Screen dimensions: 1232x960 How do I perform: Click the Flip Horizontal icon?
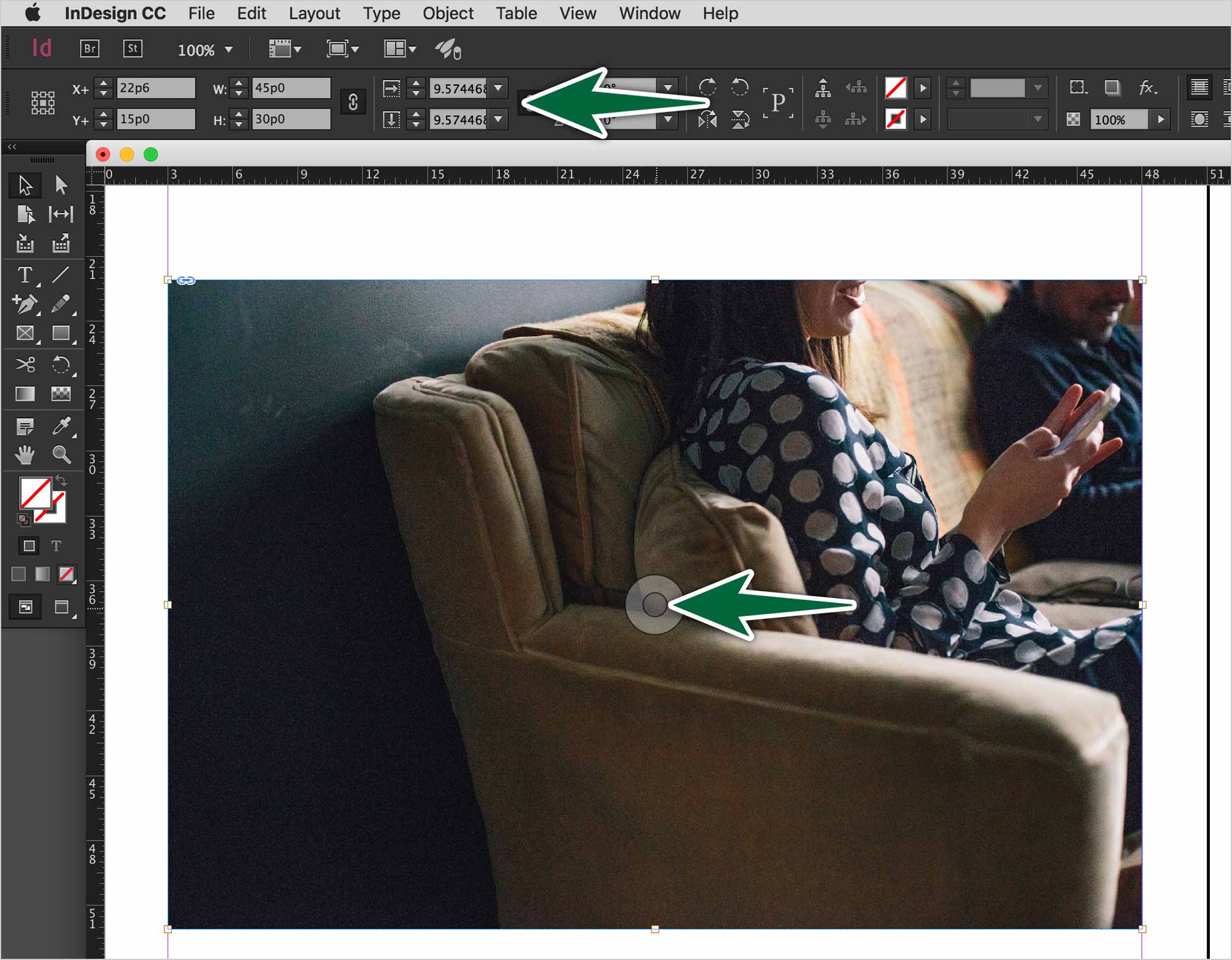click(x=707, y=119)
